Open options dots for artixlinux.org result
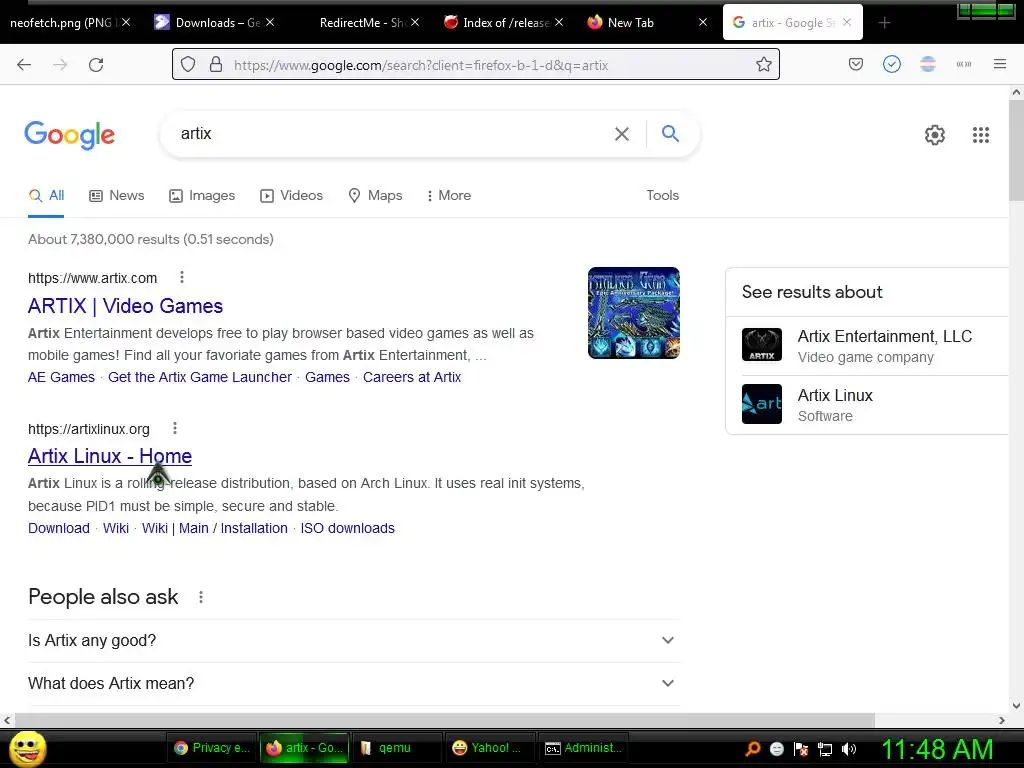 tap(174, 428)
